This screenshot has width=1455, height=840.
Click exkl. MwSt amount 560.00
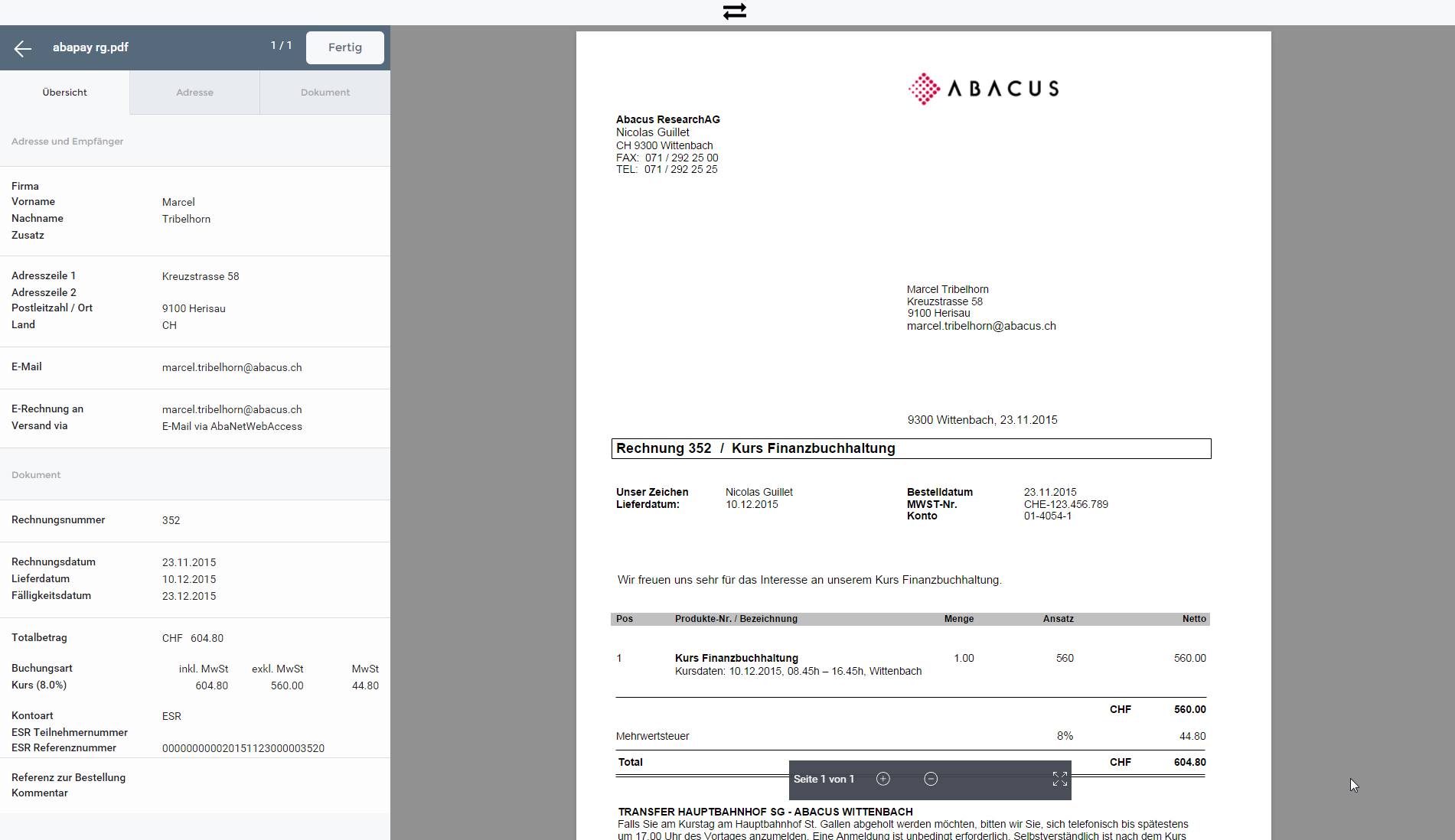point(287,686)
